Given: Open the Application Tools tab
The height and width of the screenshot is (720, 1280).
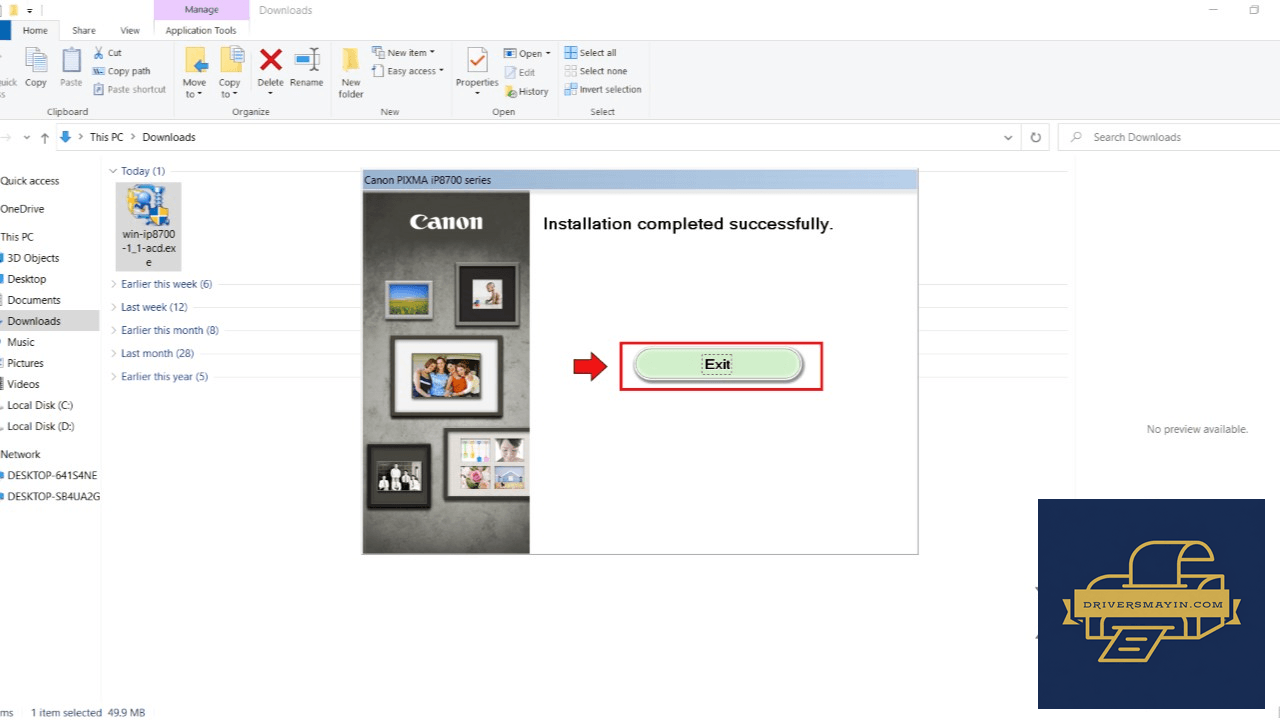Looking at the screenshot, I should pos(201,31).
